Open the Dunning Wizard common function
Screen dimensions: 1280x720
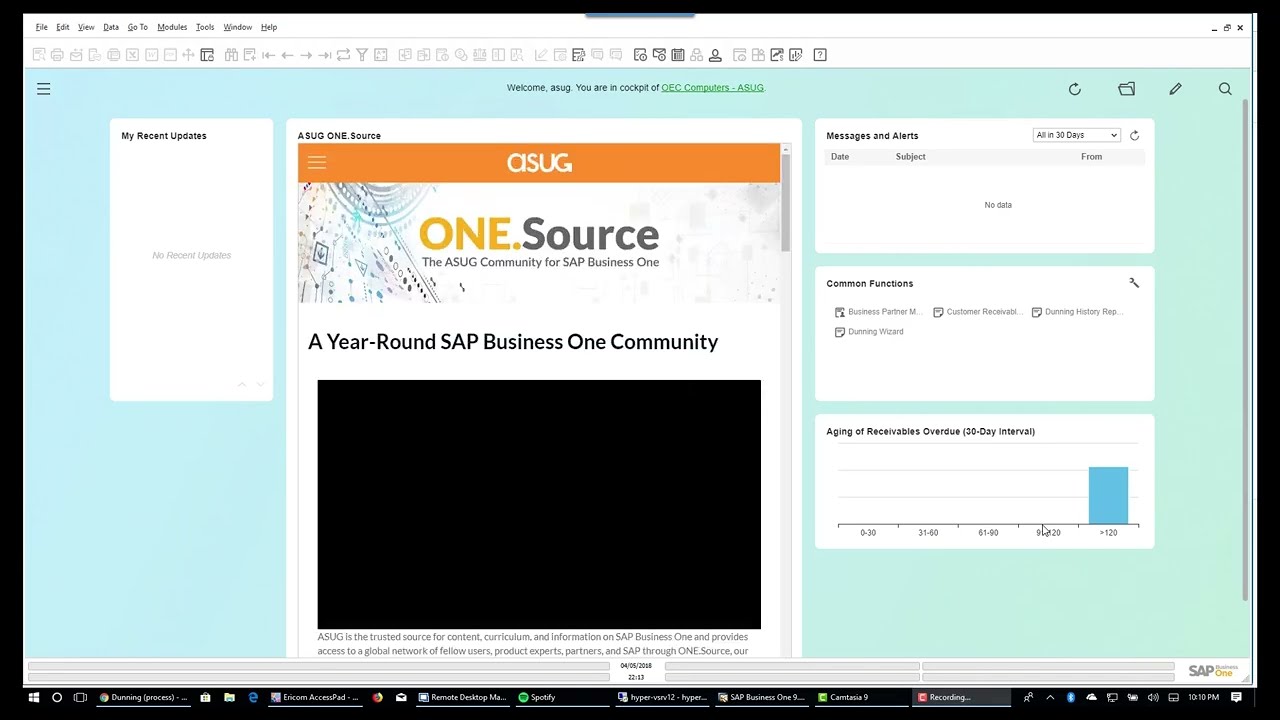[869, 332]
